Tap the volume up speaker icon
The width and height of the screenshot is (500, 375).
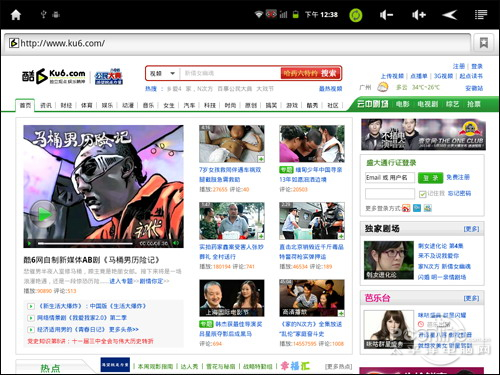click(419, 15)
